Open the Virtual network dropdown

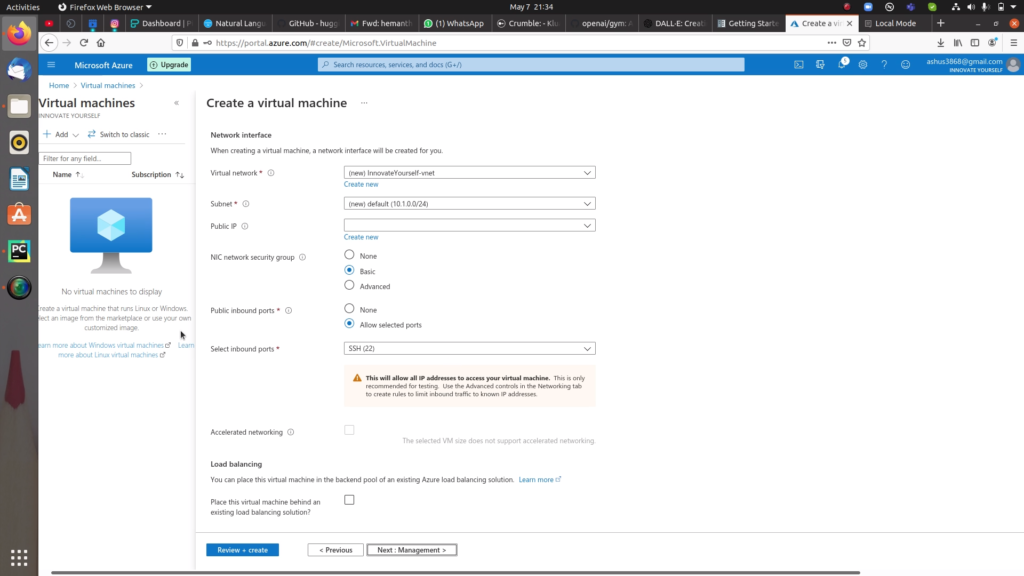tap(469, 172)
